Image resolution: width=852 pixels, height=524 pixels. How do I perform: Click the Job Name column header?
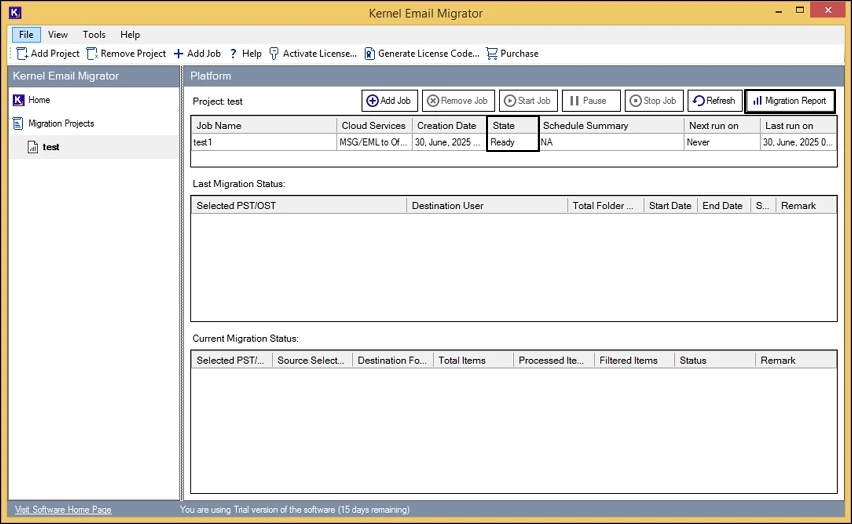pos(264,126)
